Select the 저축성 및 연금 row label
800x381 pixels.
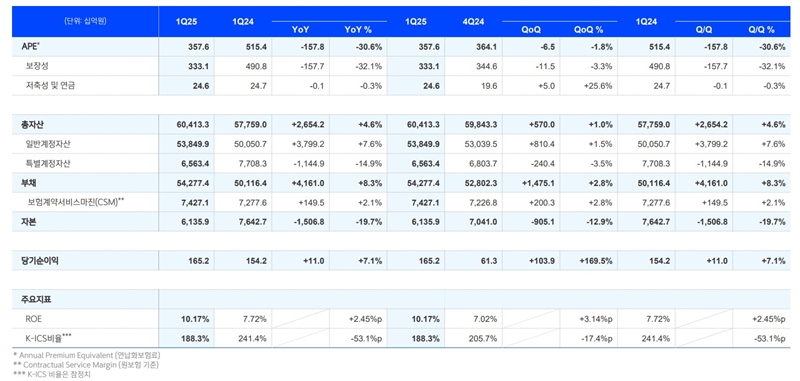pos(51,85)
